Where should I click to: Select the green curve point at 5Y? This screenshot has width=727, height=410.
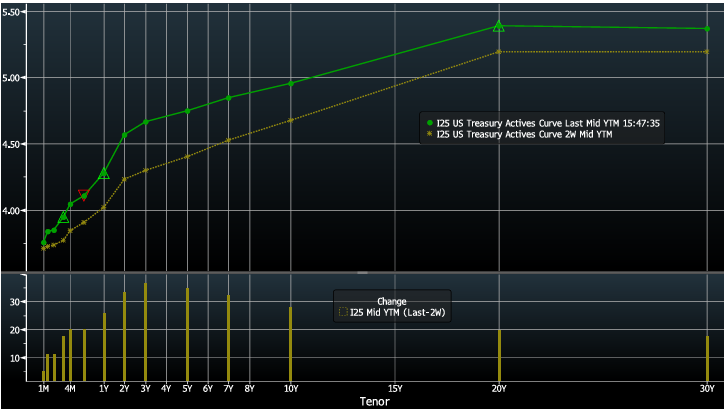point(187,111)
